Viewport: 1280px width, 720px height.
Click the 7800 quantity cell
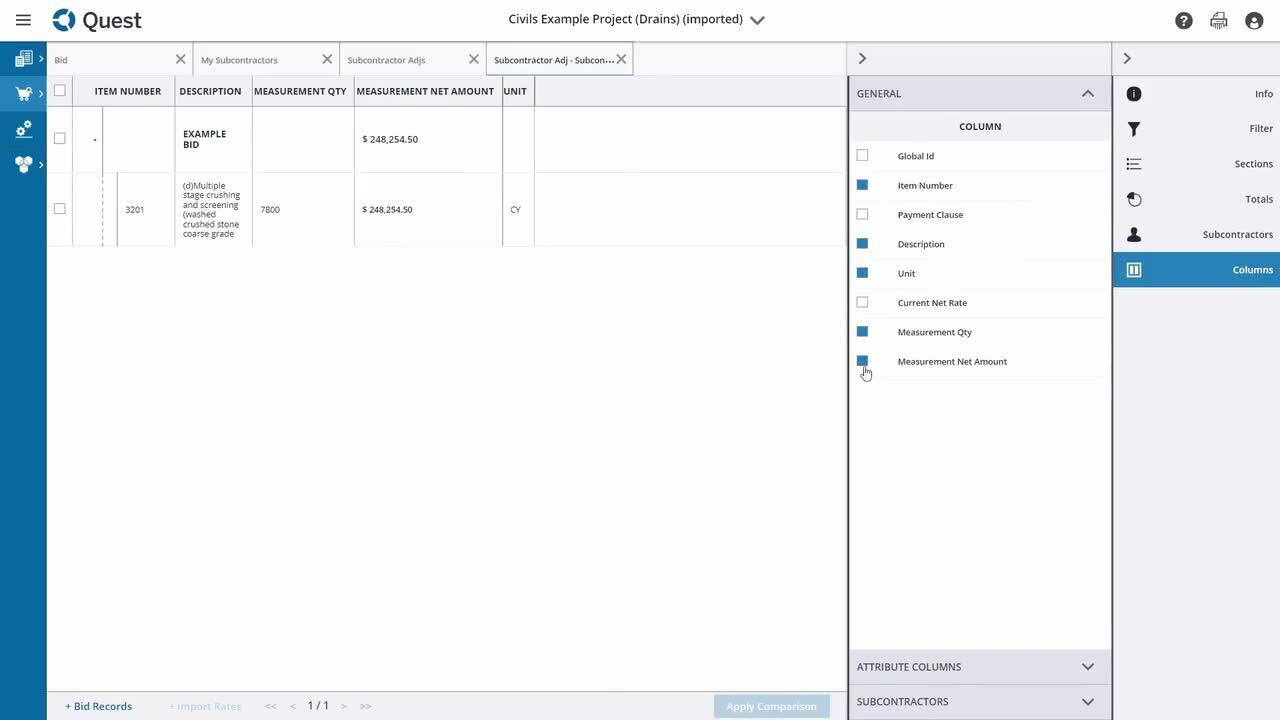[x=302, y=210]
